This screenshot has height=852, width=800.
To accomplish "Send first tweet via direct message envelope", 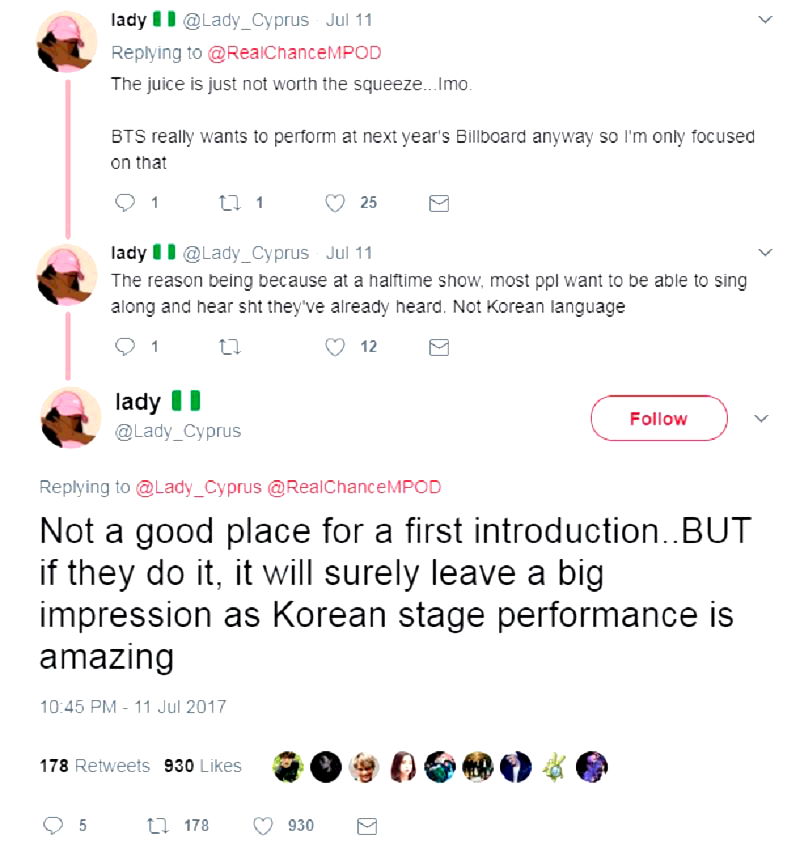I will coord(438,203).
